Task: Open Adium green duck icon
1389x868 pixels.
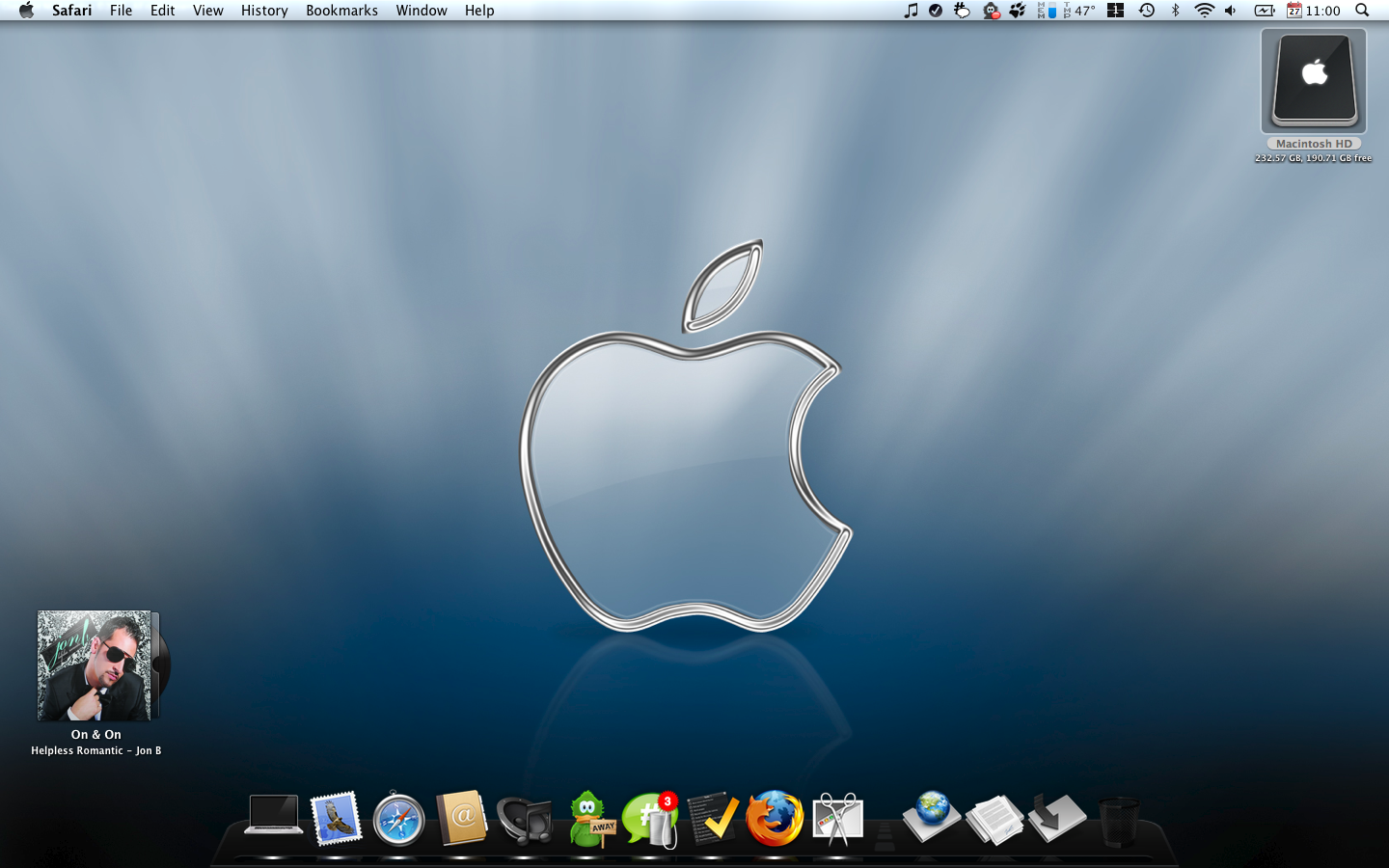Action: [587, 819]
